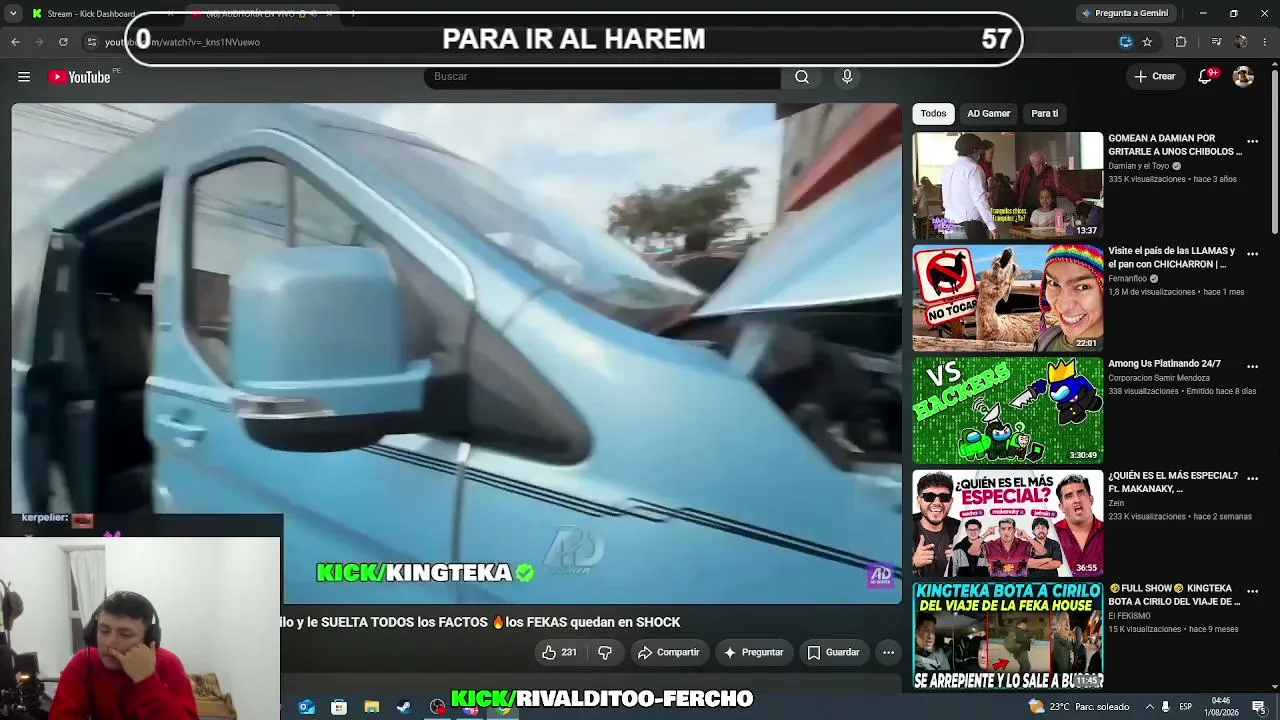Open File Explorer from the taskbar
Image resolution: width=1280 pixels, height=720 pixels.
click(372, 707)
